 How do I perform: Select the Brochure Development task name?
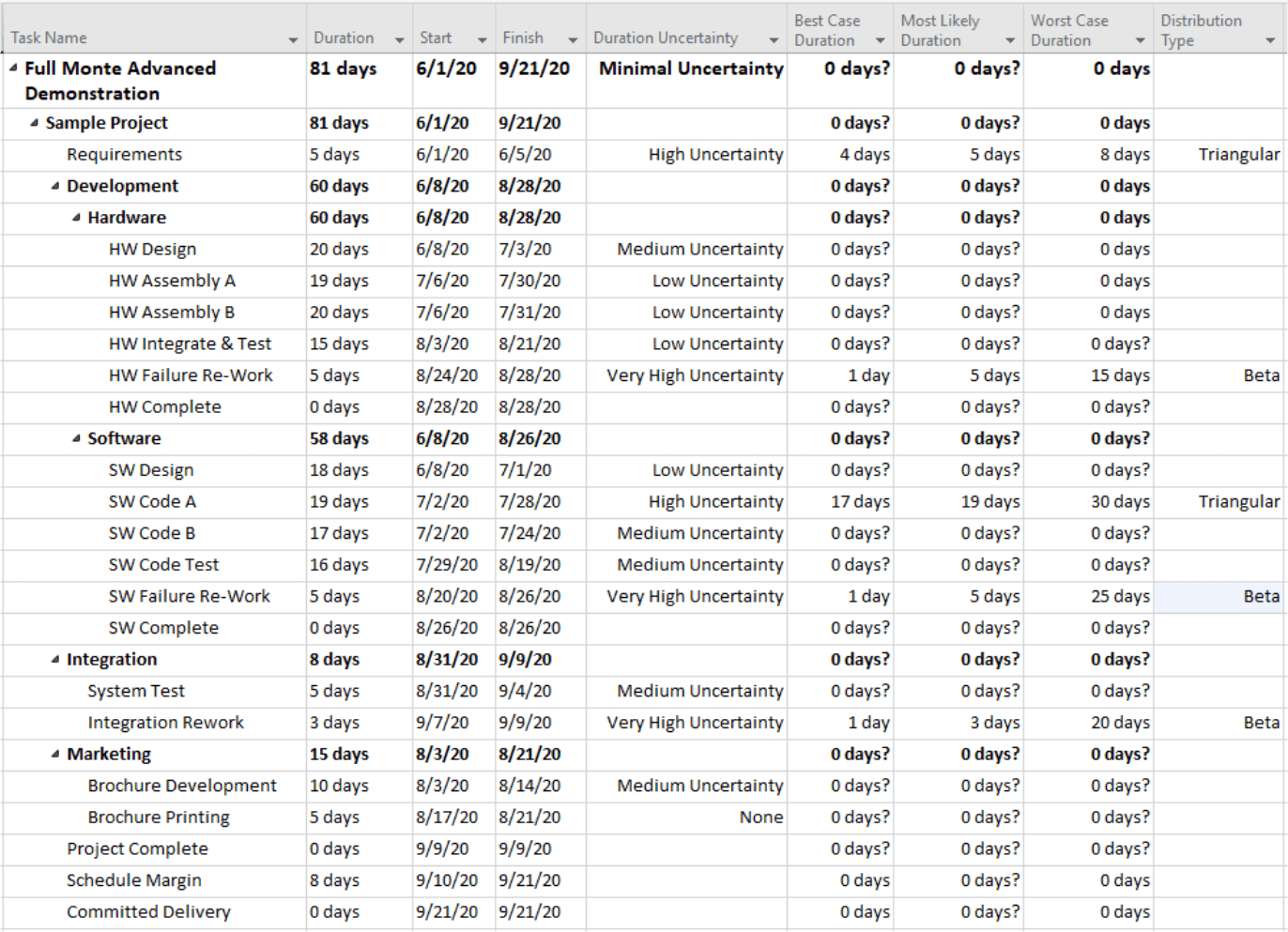click(x=182, y=786)
